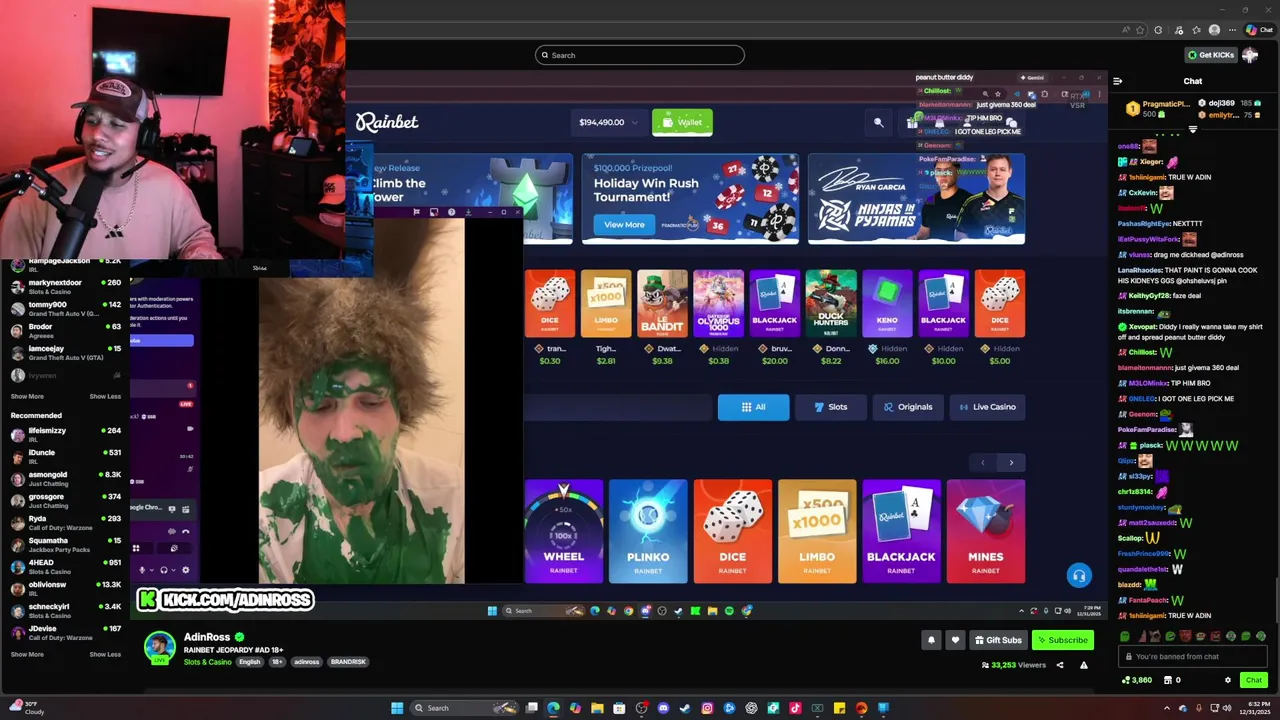Image resolution: width=1280 pixels, height=720 pixels.
Task: Open Brodor channel in sidebar
Action: (x=65, y=330)
